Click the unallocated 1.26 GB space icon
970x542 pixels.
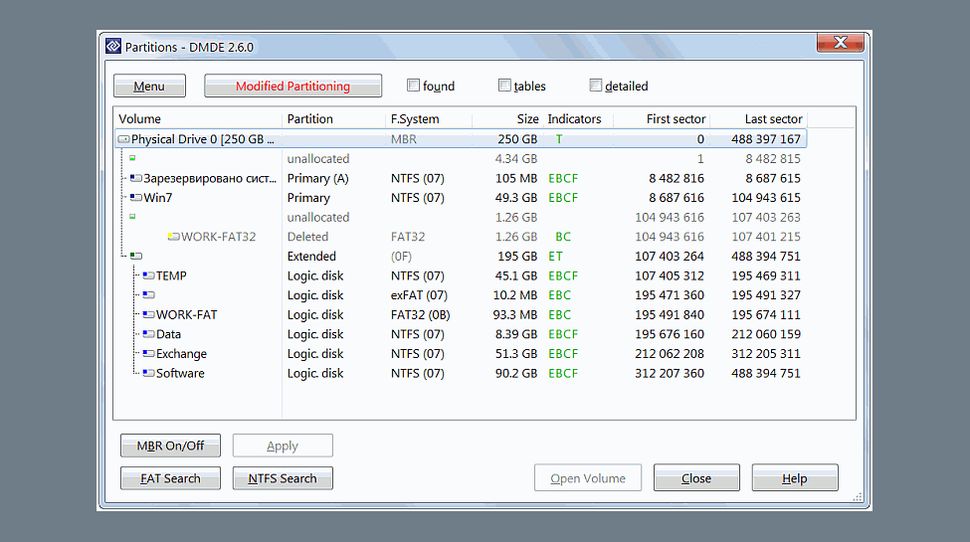132,217
